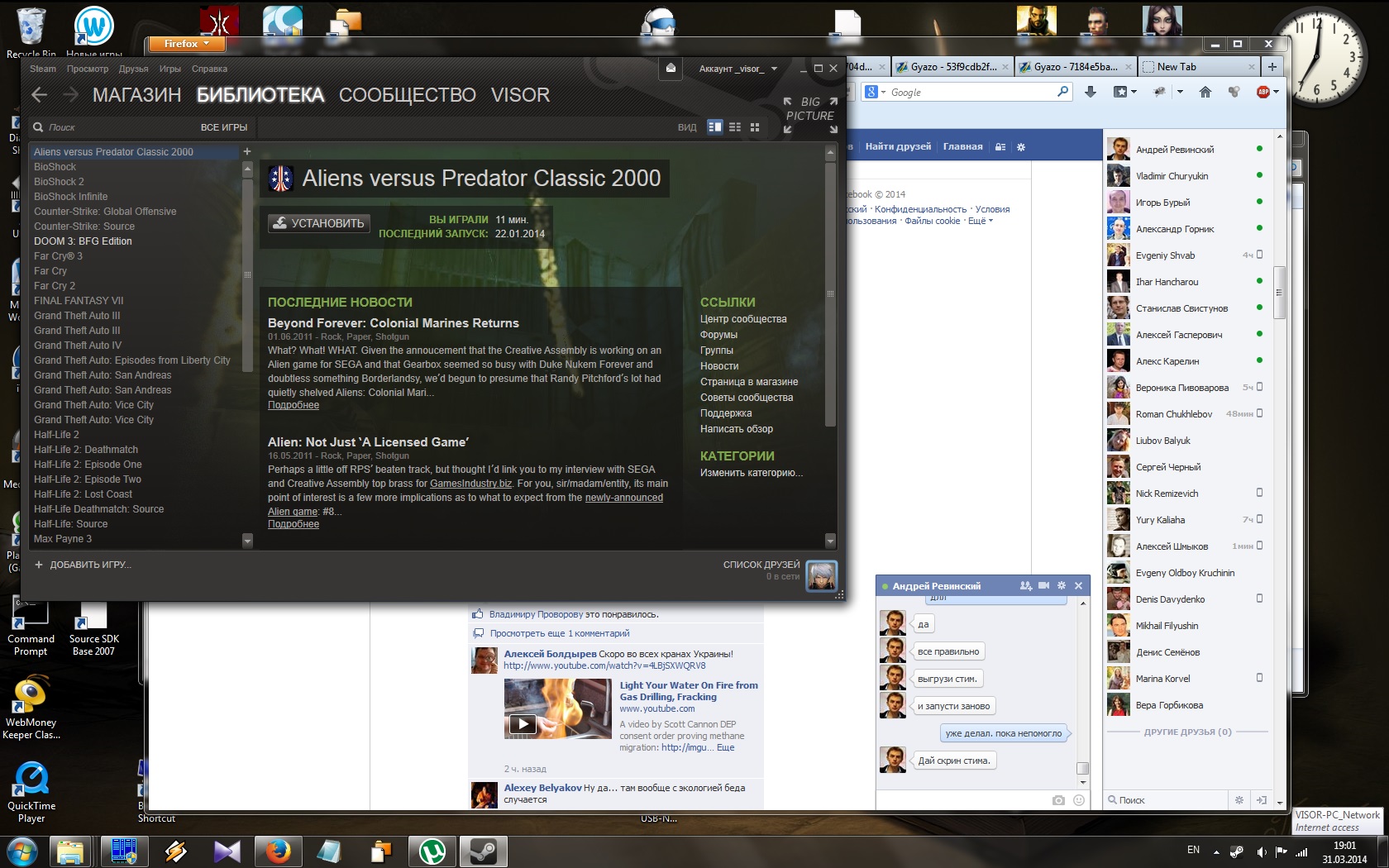Open the Просмотр menu in Steam
1389x868 pixels.
88,69
